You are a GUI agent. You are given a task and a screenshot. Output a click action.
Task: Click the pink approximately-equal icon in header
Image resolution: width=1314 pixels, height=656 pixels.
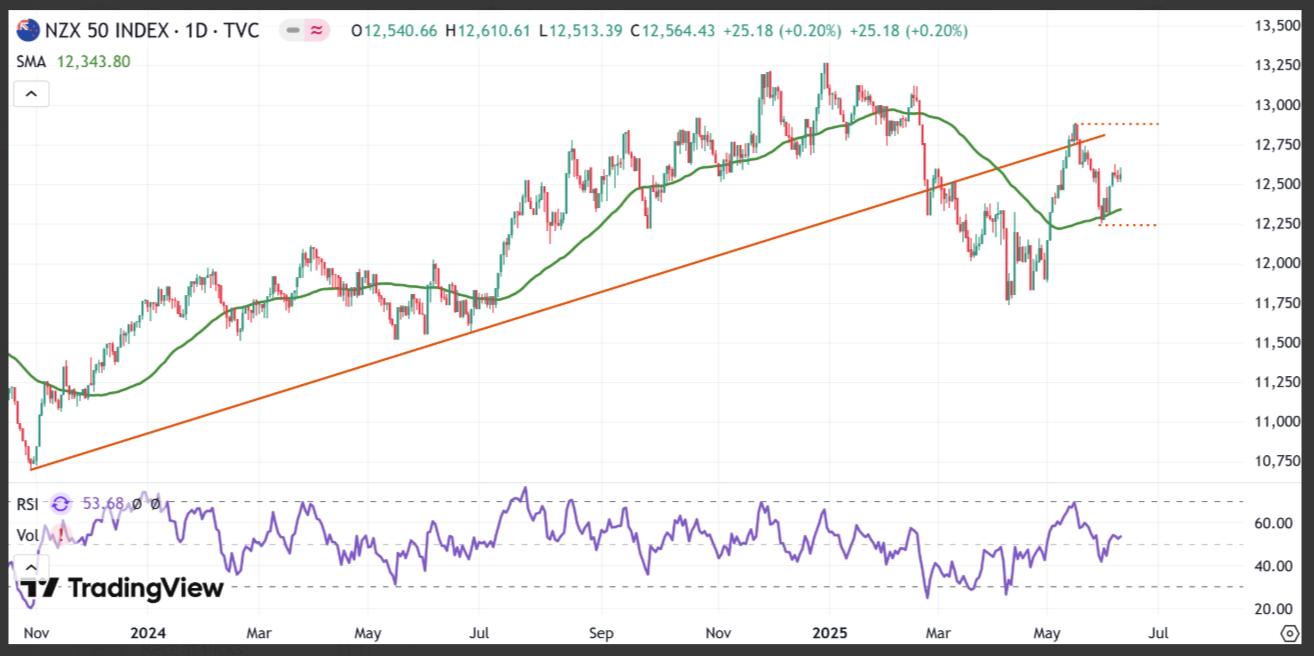(x=316, y=30)
